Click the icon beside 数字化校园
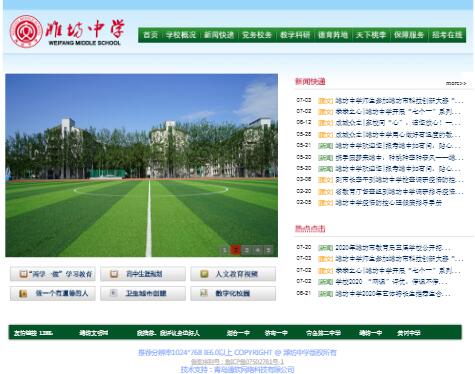The image size is (475, 374). (204, 293)
